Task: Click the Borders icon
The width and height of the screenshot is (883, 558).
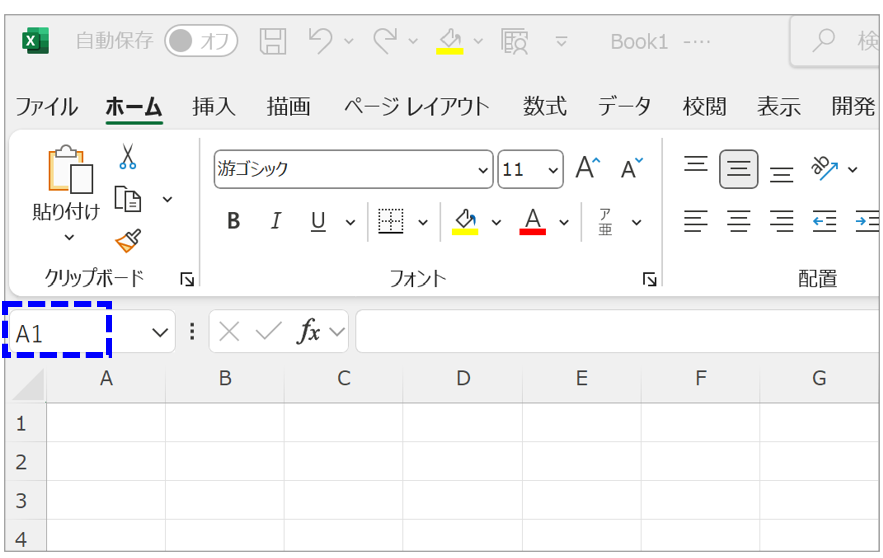Action: [391, 221]
